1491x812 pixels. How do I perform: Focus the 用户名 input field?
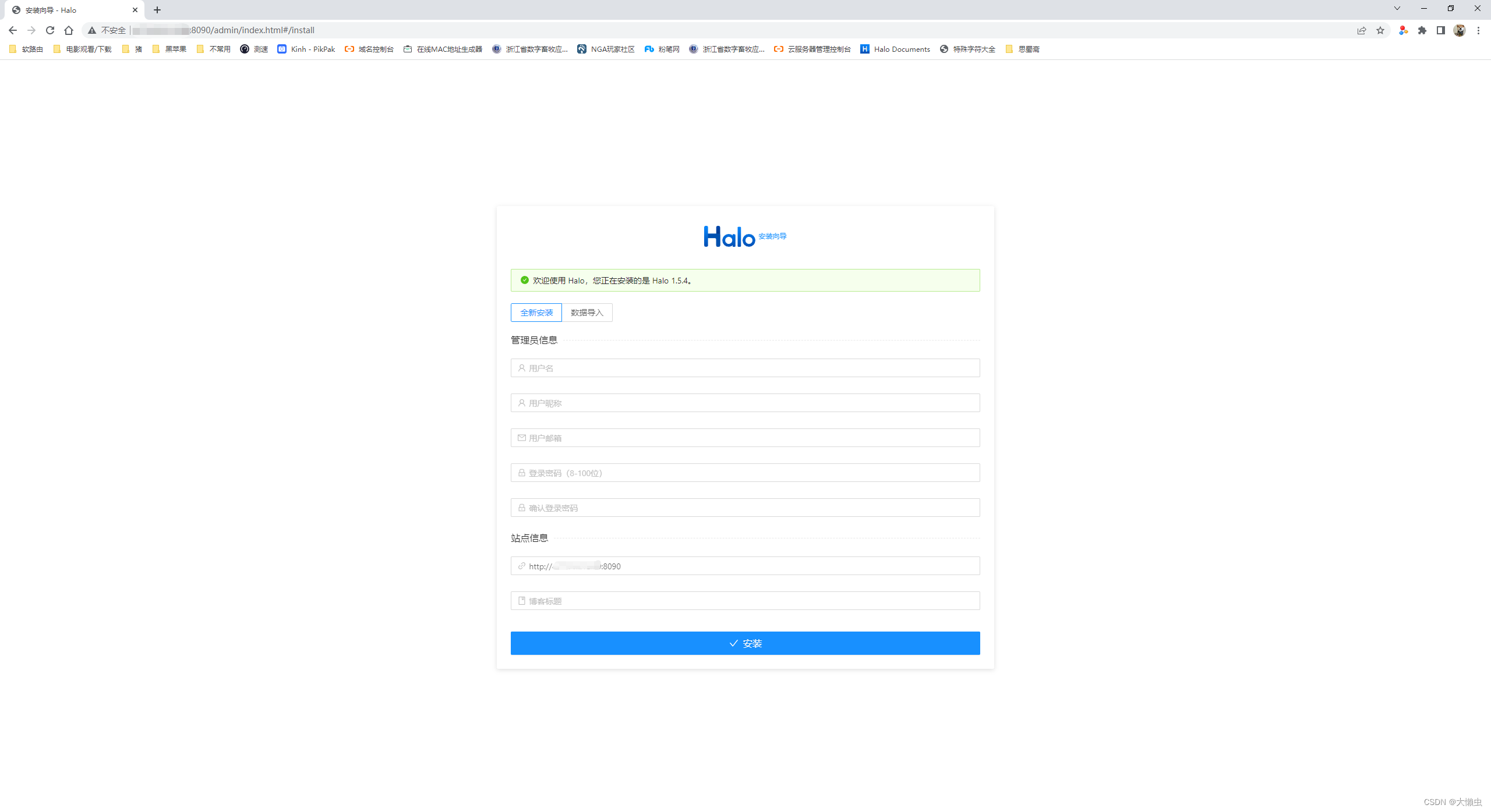[745, 368]
